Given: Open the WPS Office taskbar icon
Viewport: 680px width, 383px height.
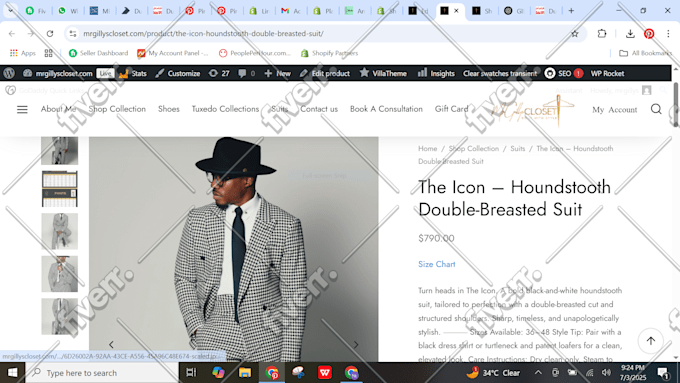Looking at the screenshot, I should pyautogui.click(x=325, y=373).
